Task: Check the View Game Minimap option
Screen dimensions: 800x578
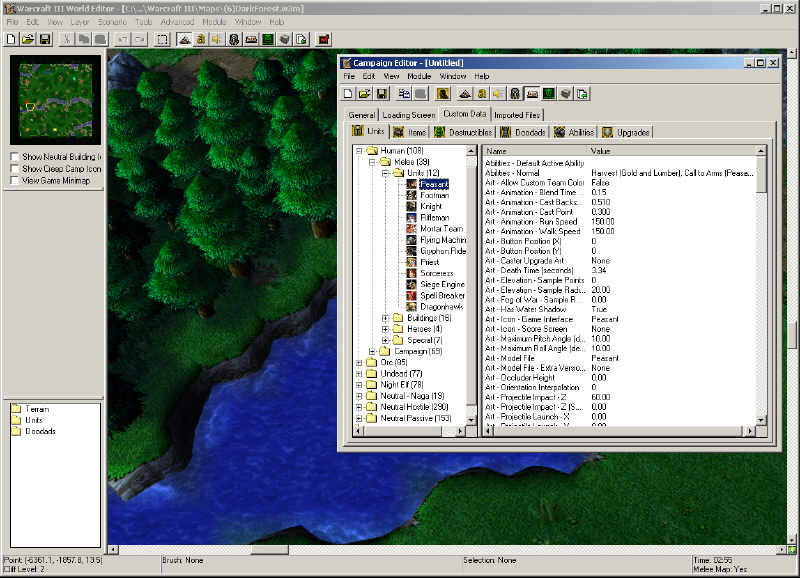Action: pyautogui.click(x=15, y=180)
